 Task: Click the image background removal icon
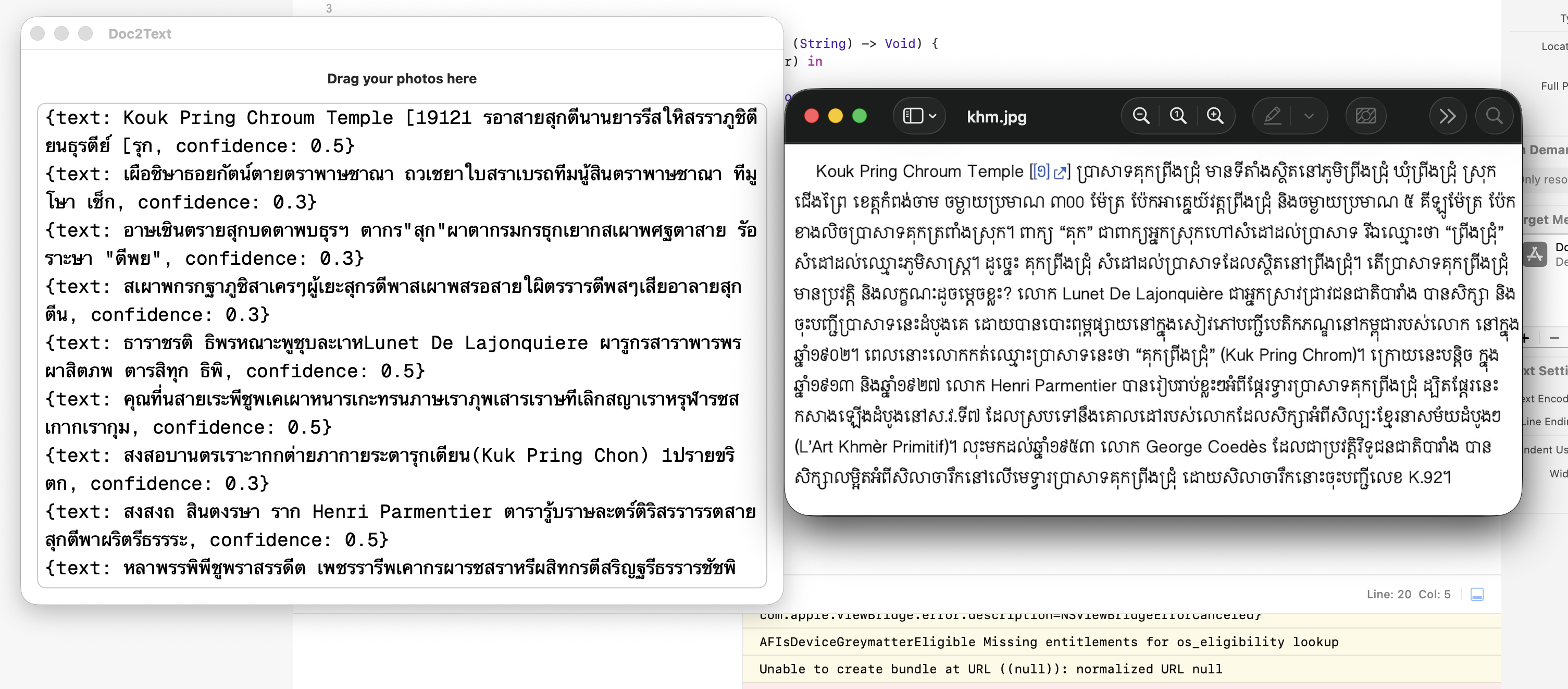1365,116
